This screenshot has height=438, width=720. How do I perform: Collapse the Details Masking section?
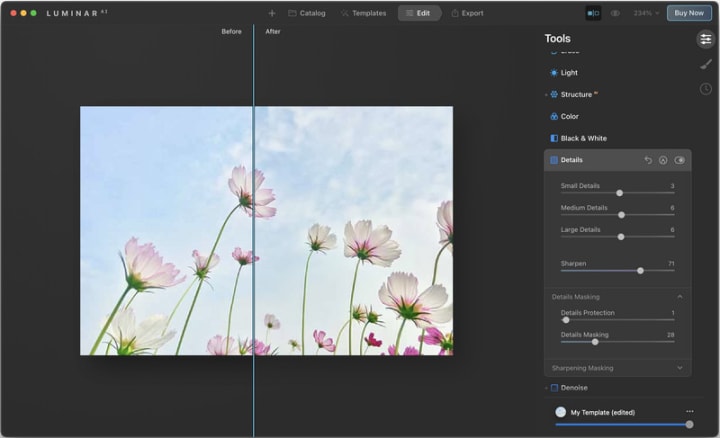(680, 297)
